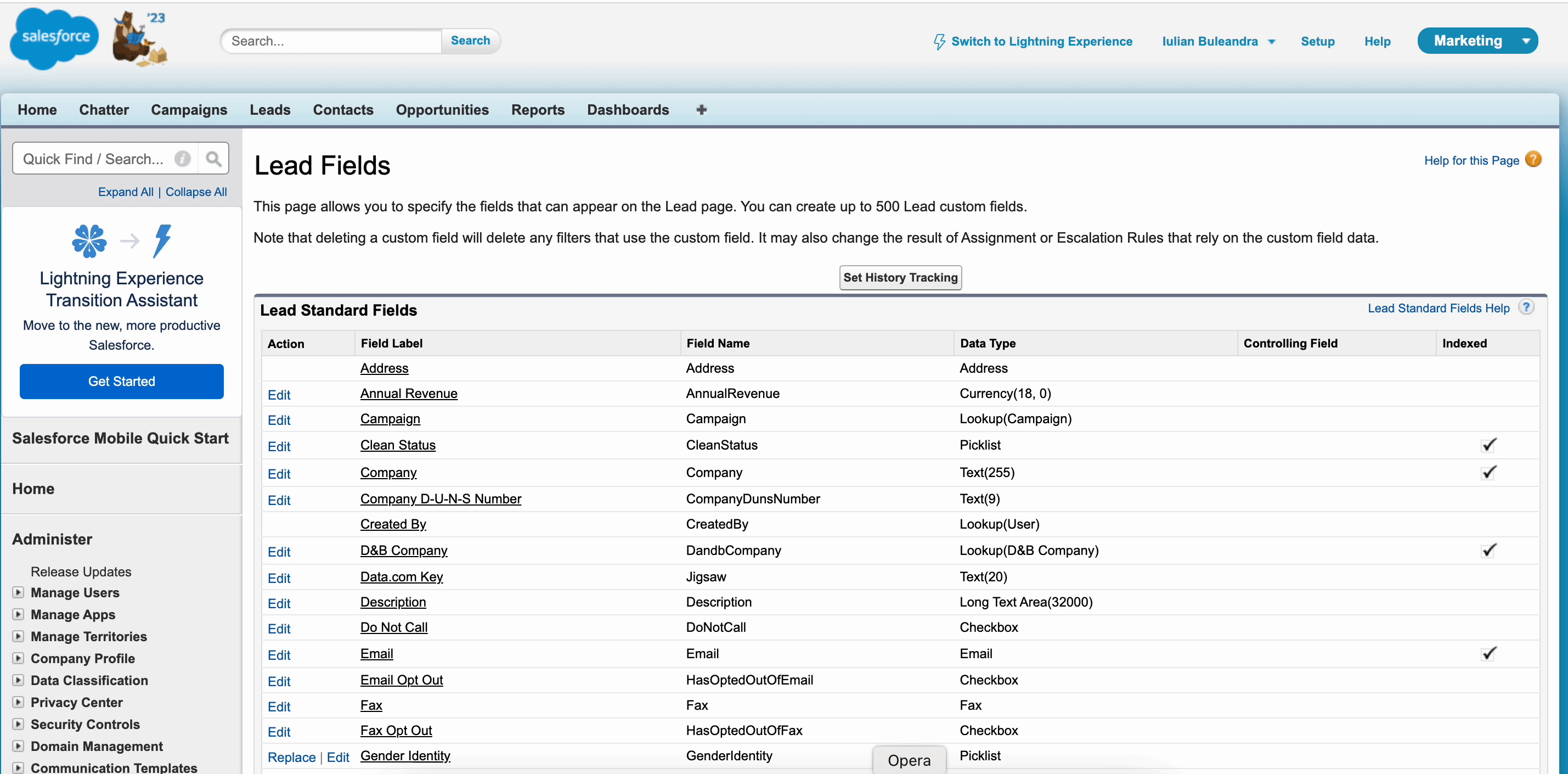This screenshot has width=1568, height=774.
Task: Click the Transition Assistant flower-to-bolt graphic
Action: 122,240
